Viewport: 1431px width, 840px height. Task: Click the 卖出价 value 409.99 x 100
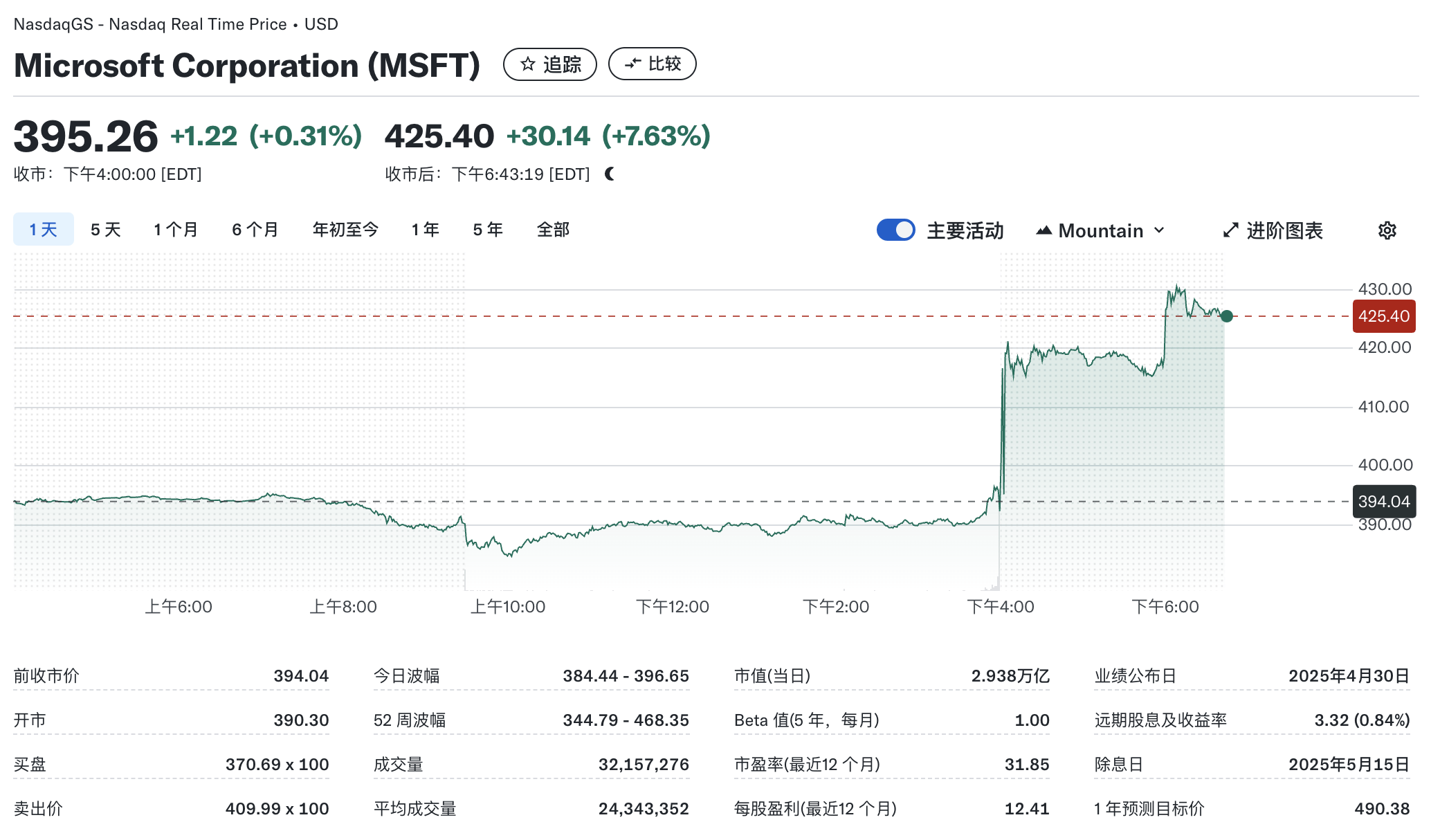(x=277, y=809)
